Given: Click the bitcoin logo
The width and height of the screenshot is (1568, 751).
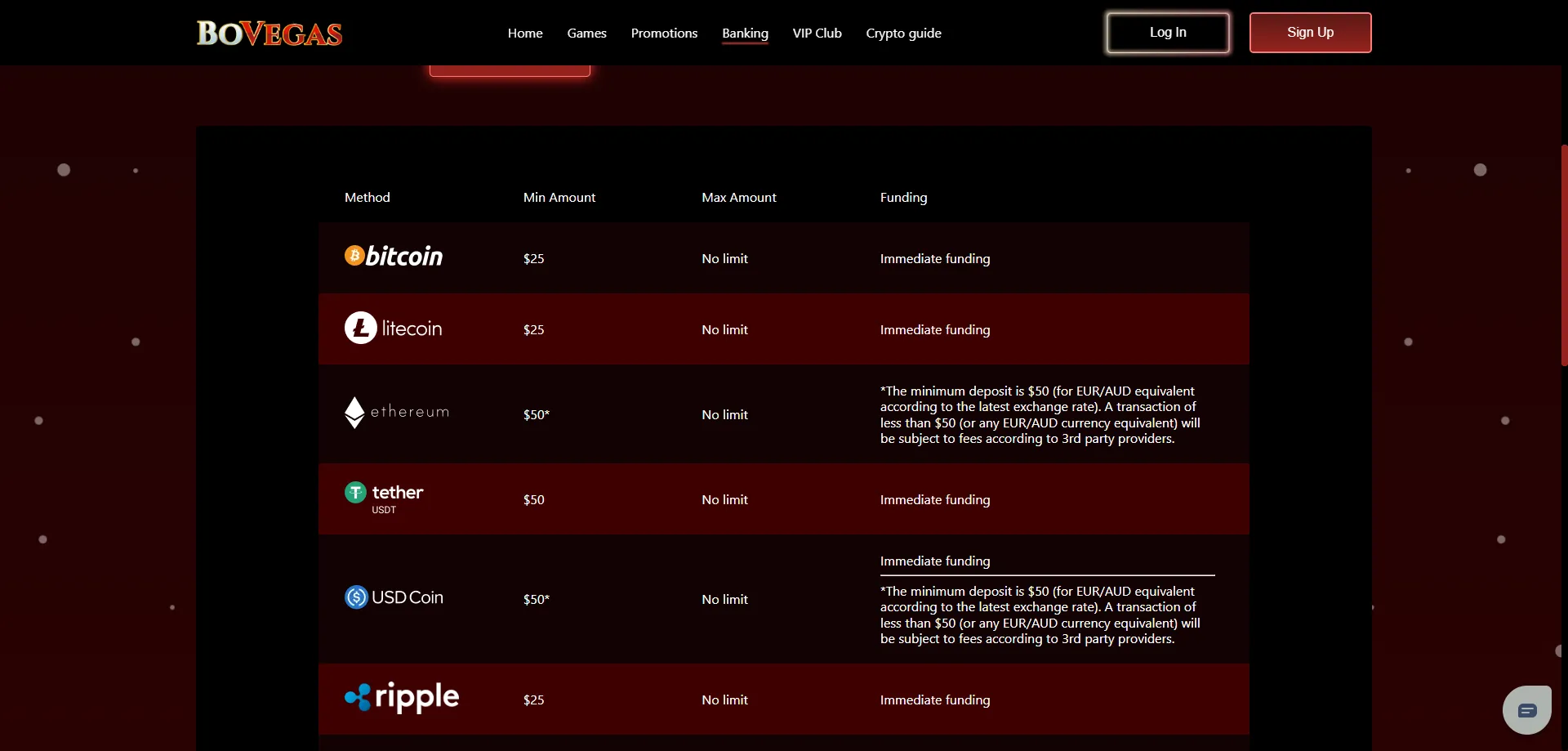Looking at the screenshot, I should [x=394, y=257].
